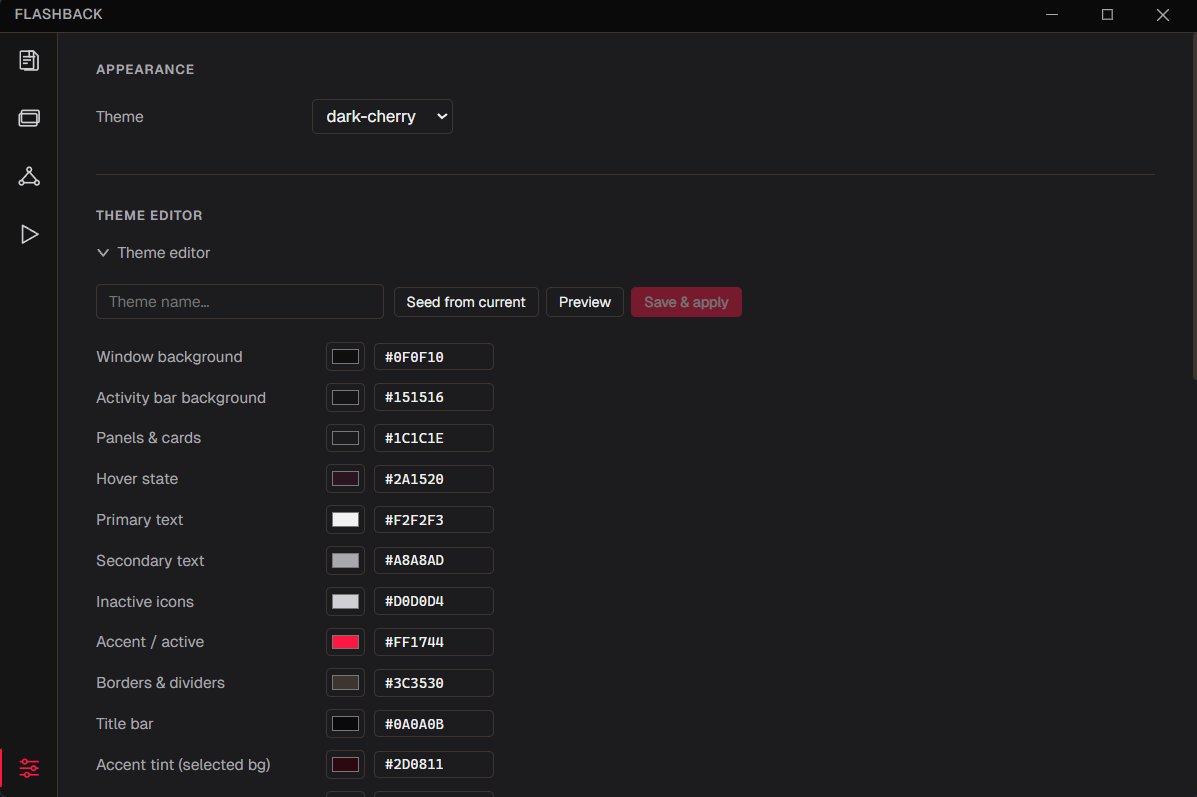Click the Seed from current button
The width and height of the screenshot is (1197, 797).
pyautogui.click(x=466, y=302)
